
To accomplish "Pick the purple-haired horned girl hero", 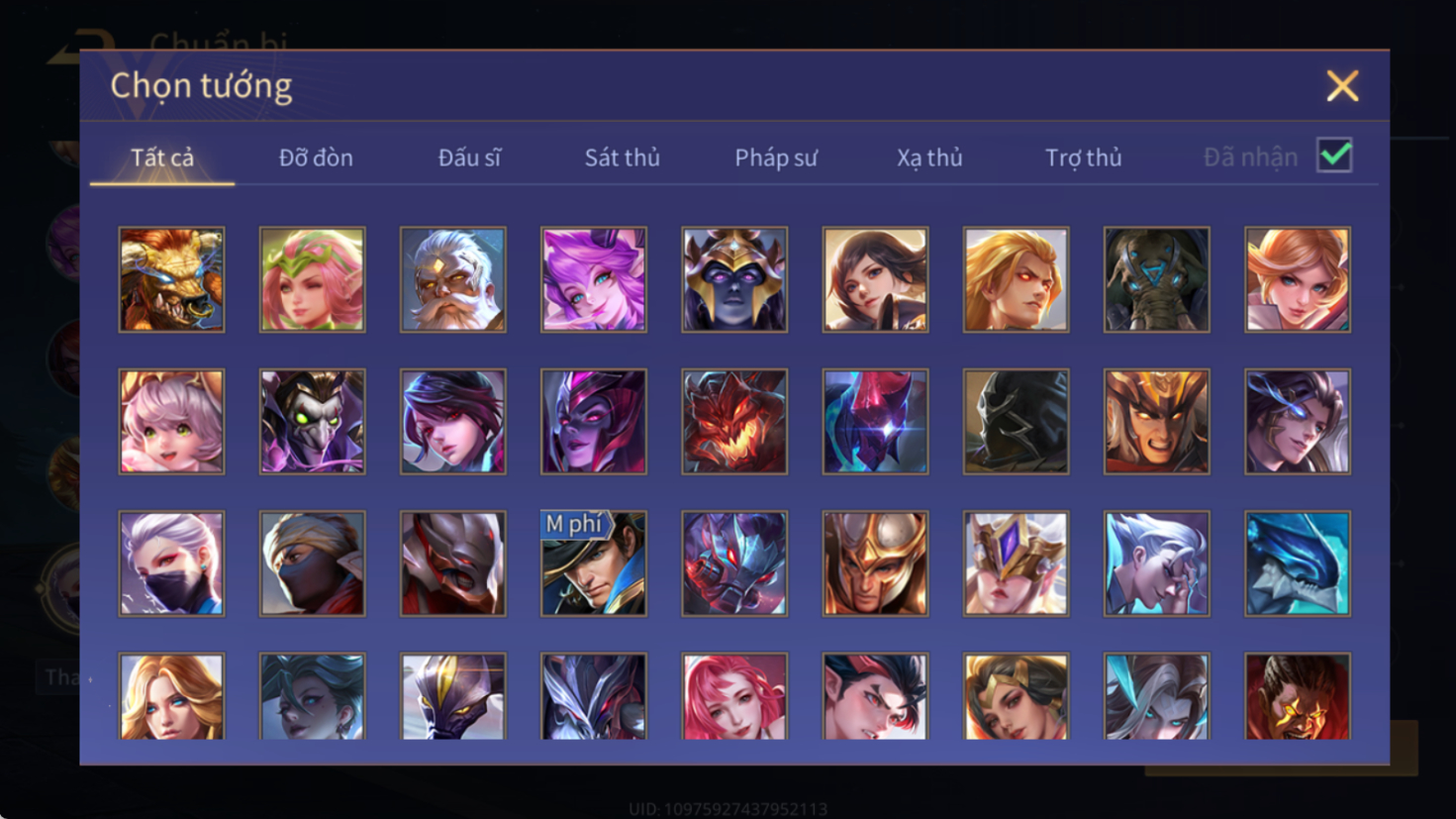I will coord(593,279).
